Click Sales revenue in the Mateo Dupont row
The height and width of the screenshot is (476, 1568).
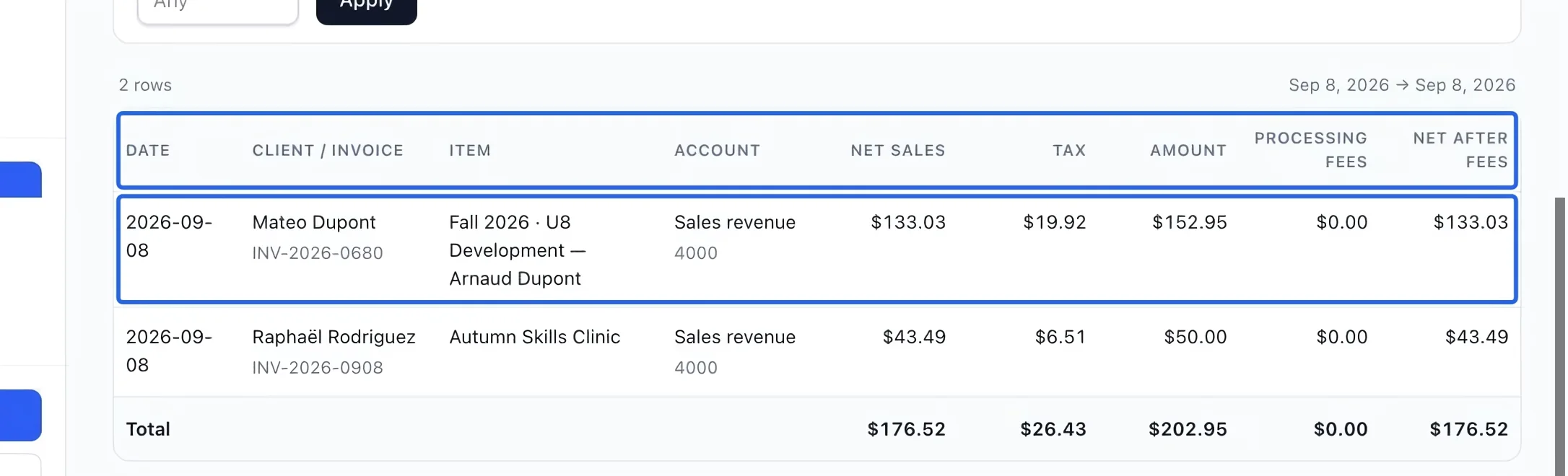tap(735, 222)
